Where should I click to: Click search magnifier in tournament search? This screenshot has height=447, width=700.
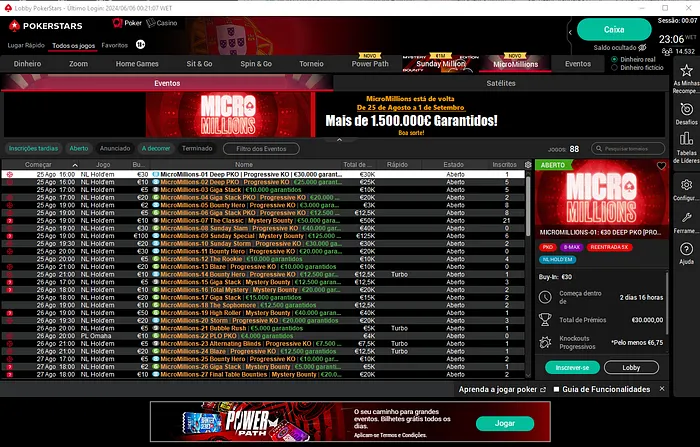pos(599,149)
